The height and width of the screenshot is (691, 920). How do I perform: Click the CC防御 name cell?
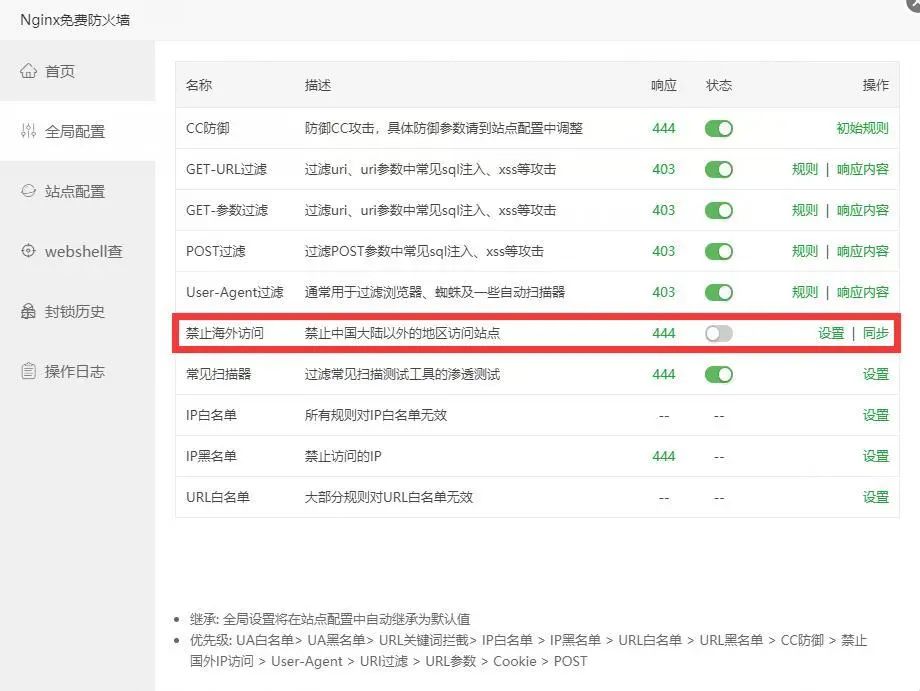coord(208,128)
